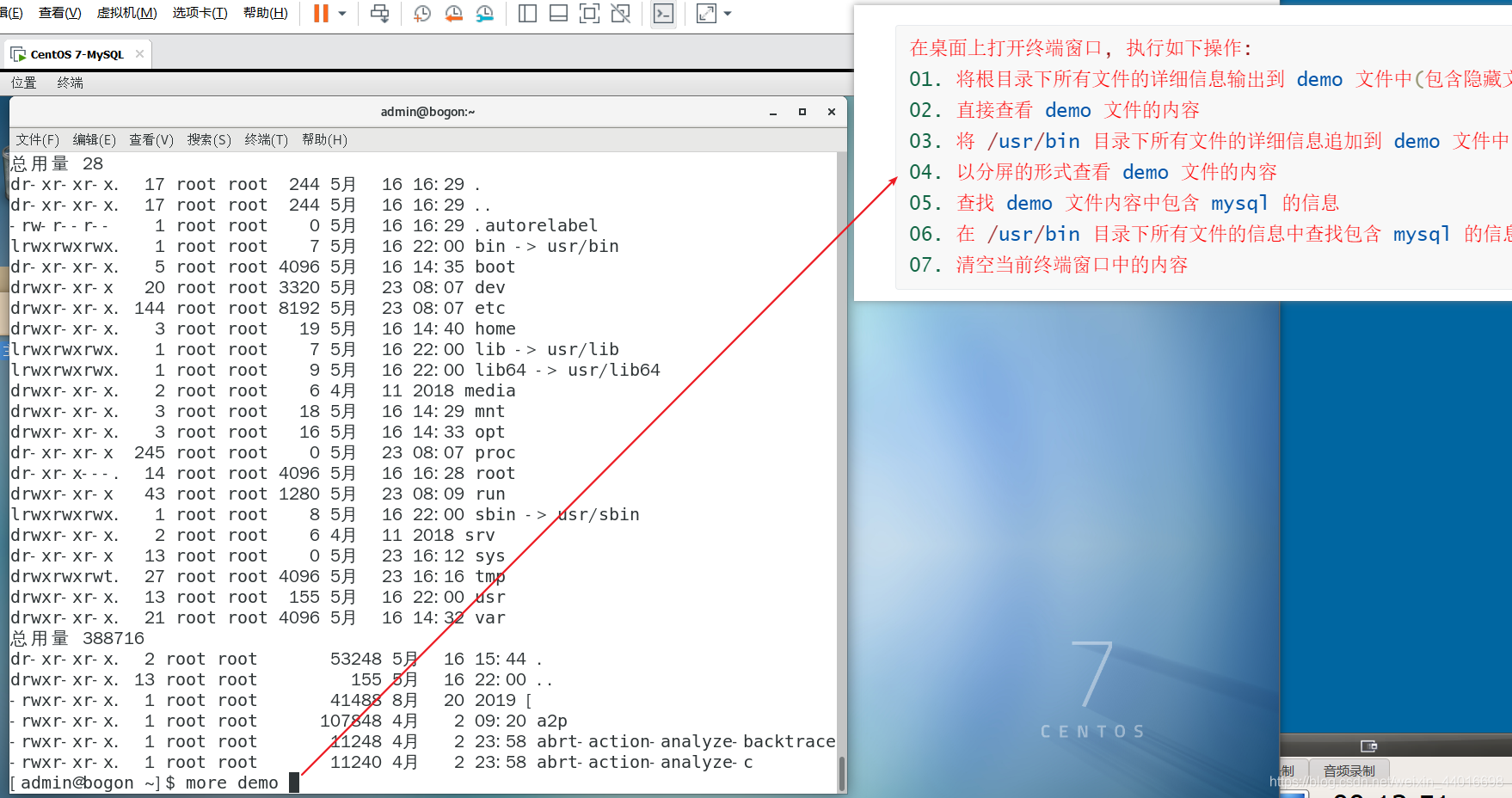Close the admin@bogon terminal window

(x=832, y=112)
